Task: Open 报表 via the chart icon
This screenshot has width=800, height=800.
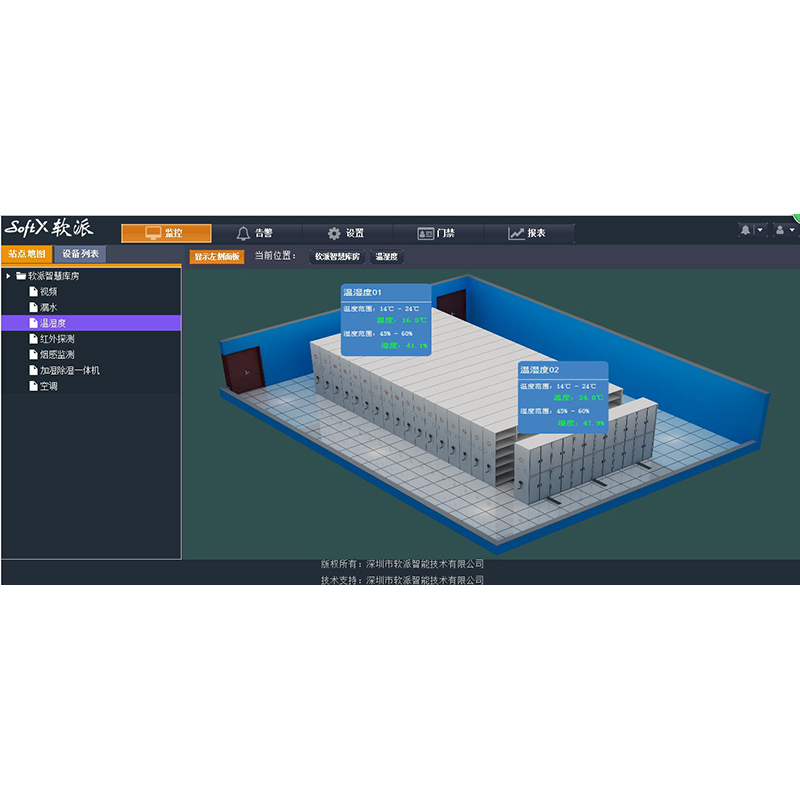Action: 516,233
